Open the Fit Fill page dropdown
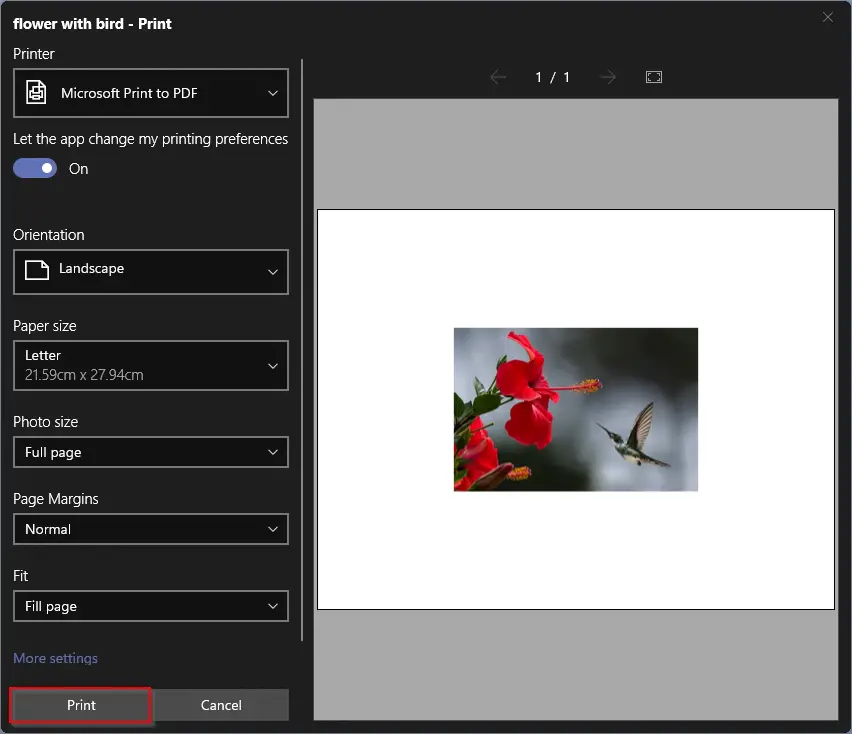 point(151,606)
